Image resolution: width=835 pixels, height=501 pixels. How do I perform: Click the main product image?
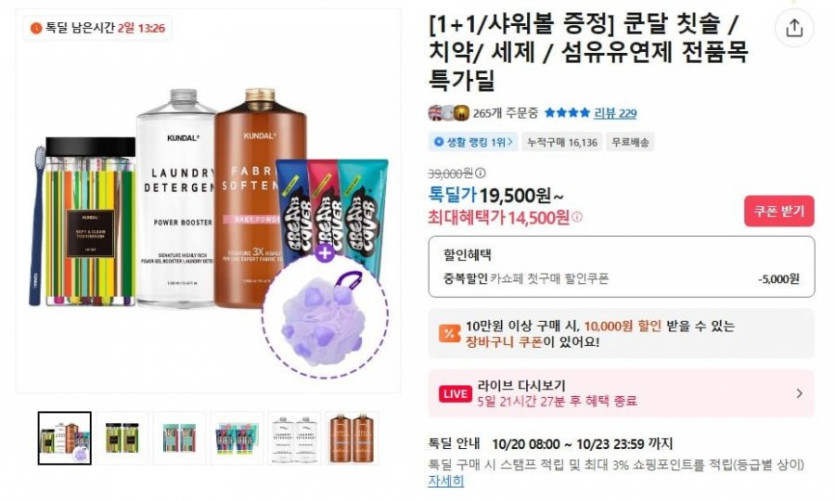[208, 201]
